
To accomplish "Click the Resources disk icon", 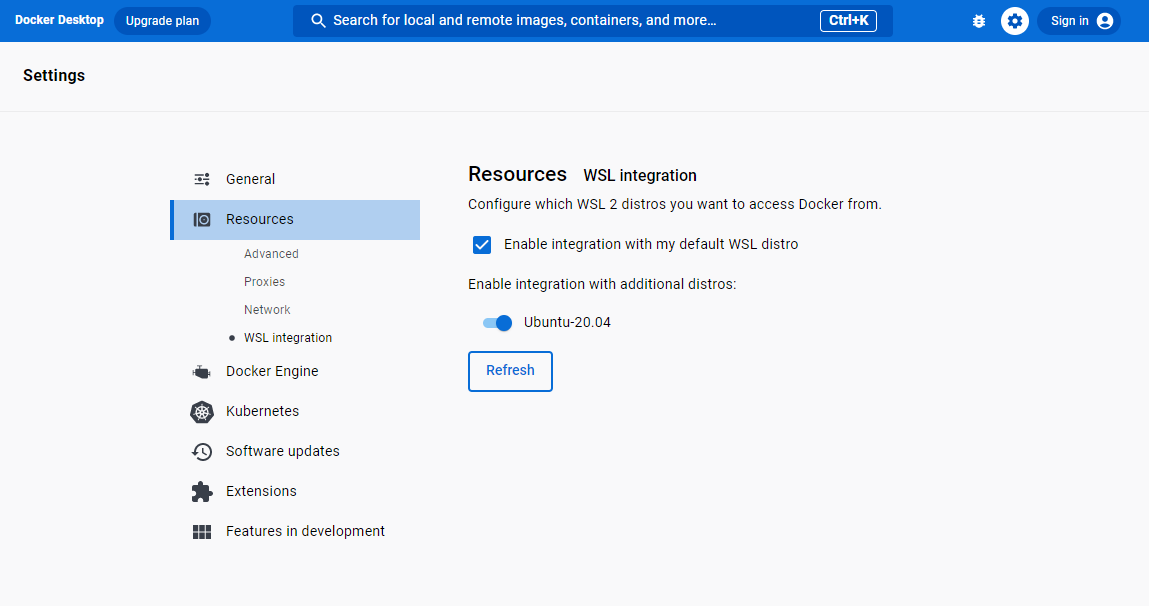I will point(202,219).
